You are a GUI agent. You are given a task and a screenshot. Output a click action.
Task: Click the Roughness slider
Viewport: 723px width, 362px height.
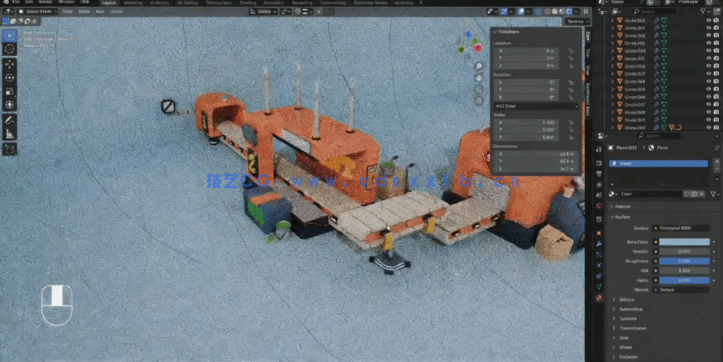click(x=684, y=261)
